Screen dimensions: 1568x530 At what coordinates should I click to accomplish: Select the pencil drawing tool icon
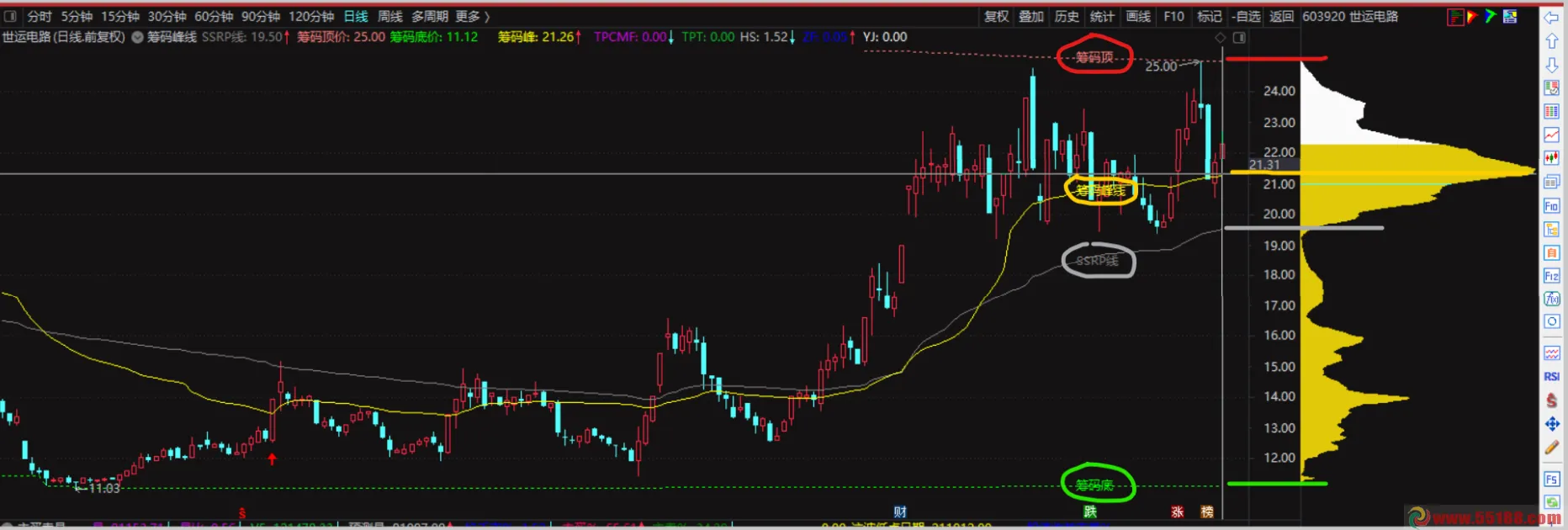tap(1552, 448)
